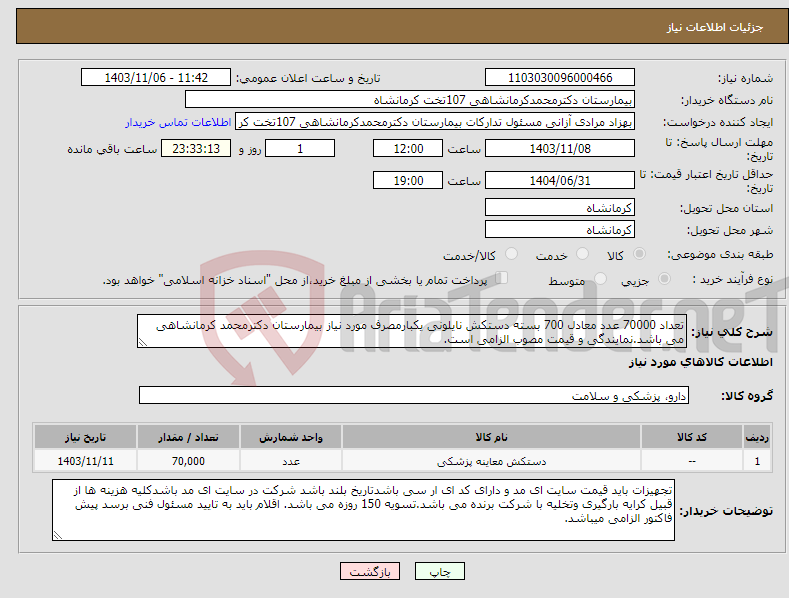The width and height of the screenshot is (789, 598).
Task: Select the متوسط purchase type radio
Action: click(x=600, y=278)
